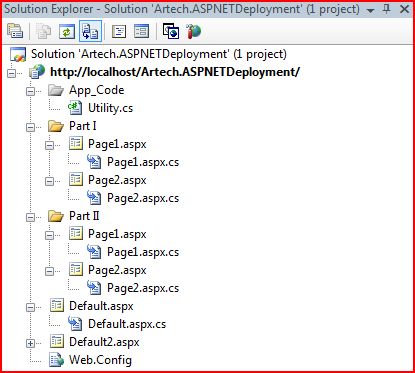This screenshot has width=415, height=373.
Task: Click Page2.aspx.cs icon under Part I
Action: point(94,198)
